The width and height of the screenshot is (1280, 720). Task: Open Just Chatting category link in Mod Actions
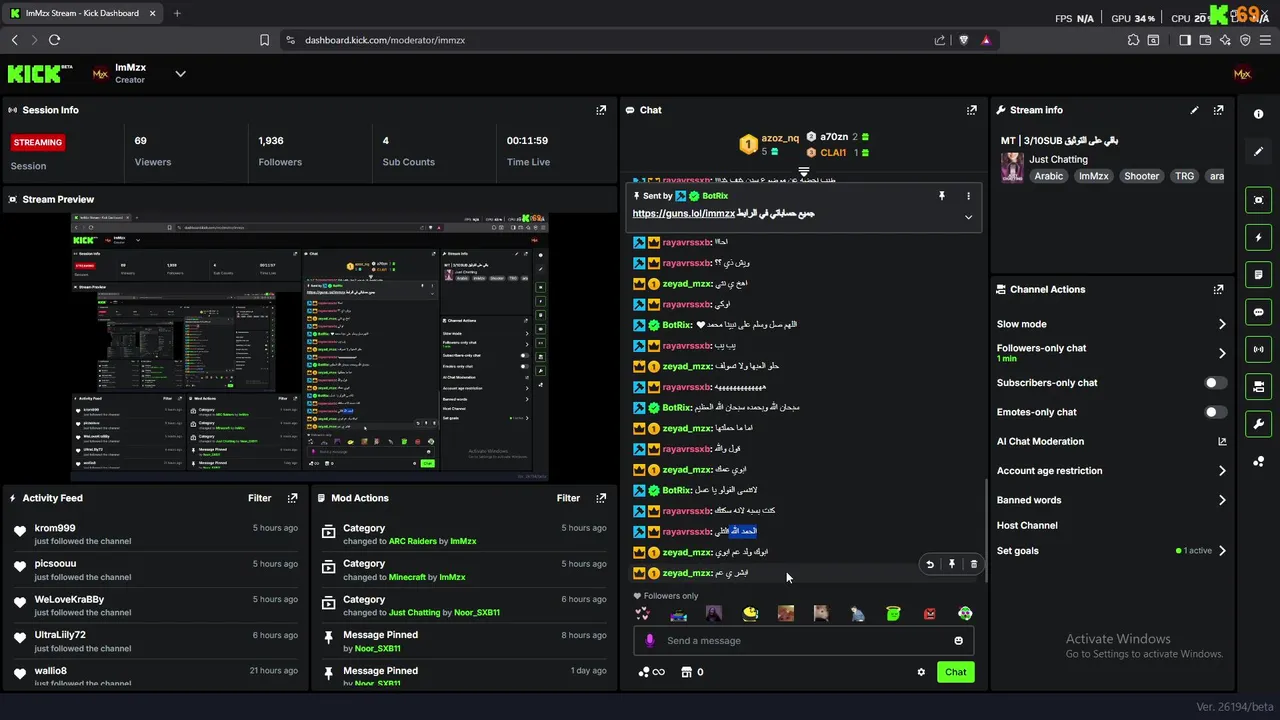414,612
